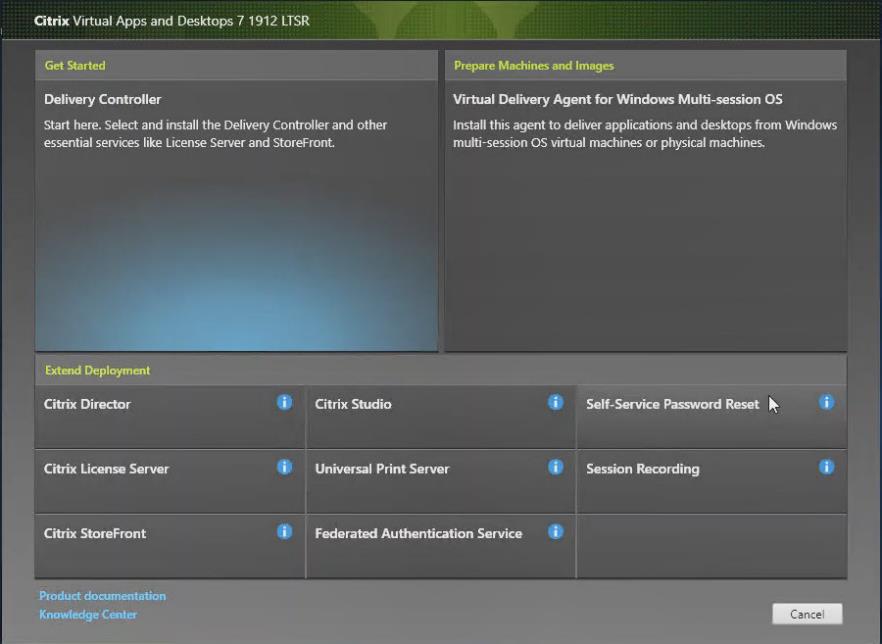Install Citrix Director component
Viewport: 882px width, 644px height.
(x=170, y=417)
